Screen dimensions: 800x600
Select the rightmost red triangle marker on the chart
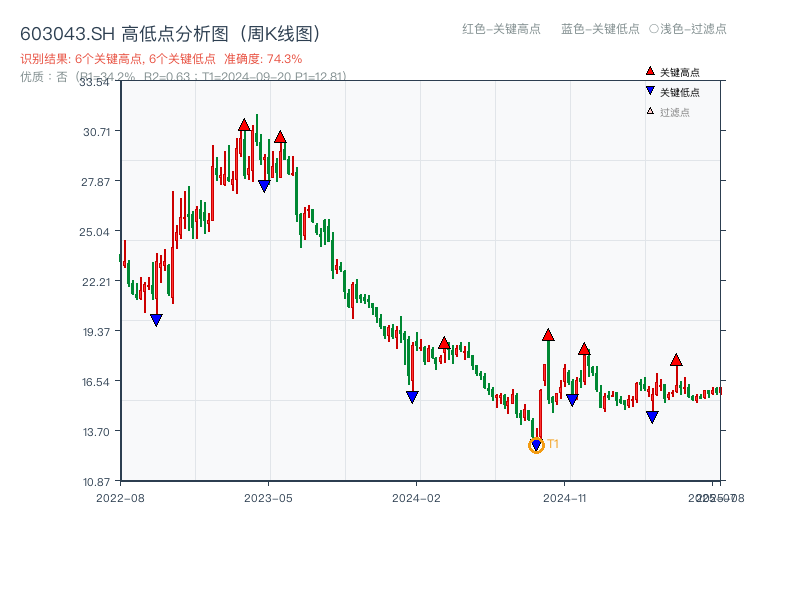point(677,359)
